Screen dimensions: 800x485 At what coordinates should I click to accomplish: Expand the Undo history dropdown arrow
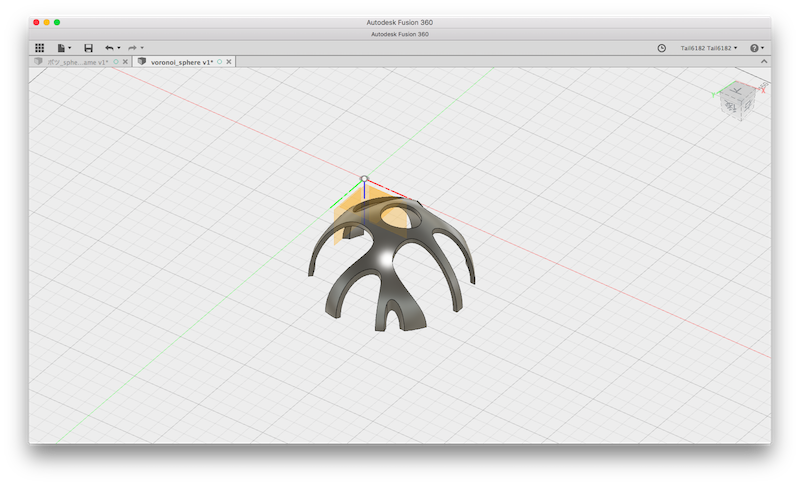tap(119, 48)
